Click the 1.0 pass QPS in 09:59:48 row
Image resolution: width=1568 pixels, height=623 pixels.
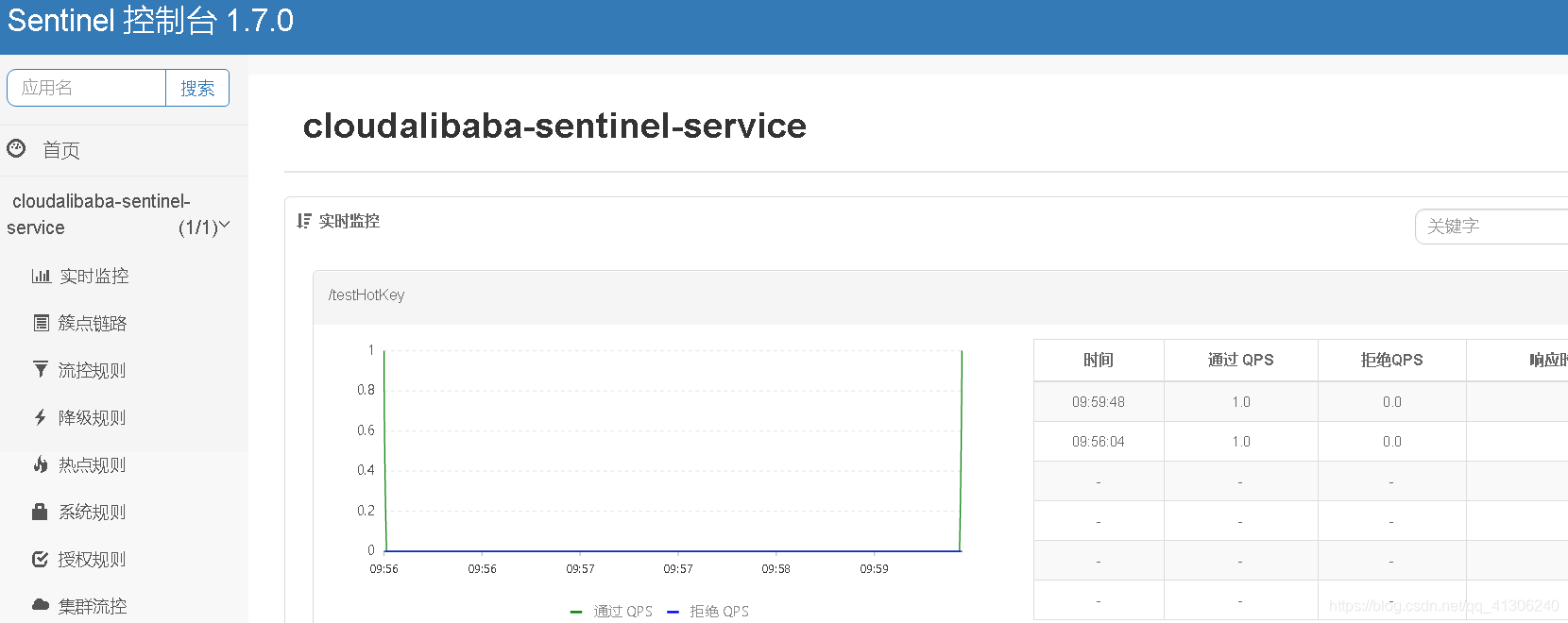[x=1240, y=402]
